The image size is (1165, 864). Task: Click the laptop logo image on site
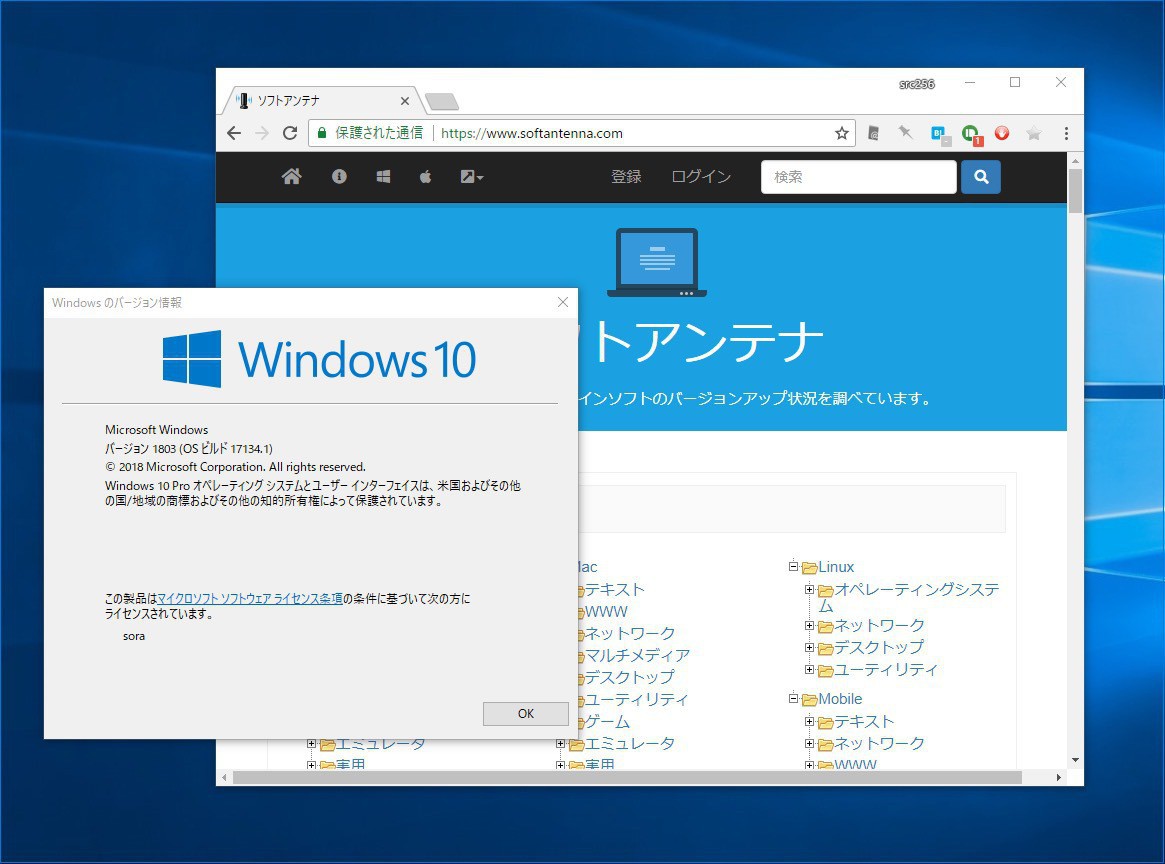coord(657,262)
